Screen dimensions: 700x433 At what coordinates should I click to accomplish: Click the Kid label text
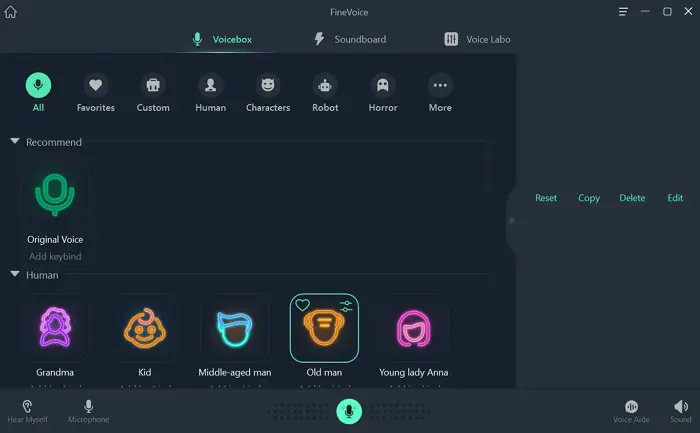point(145,372)
